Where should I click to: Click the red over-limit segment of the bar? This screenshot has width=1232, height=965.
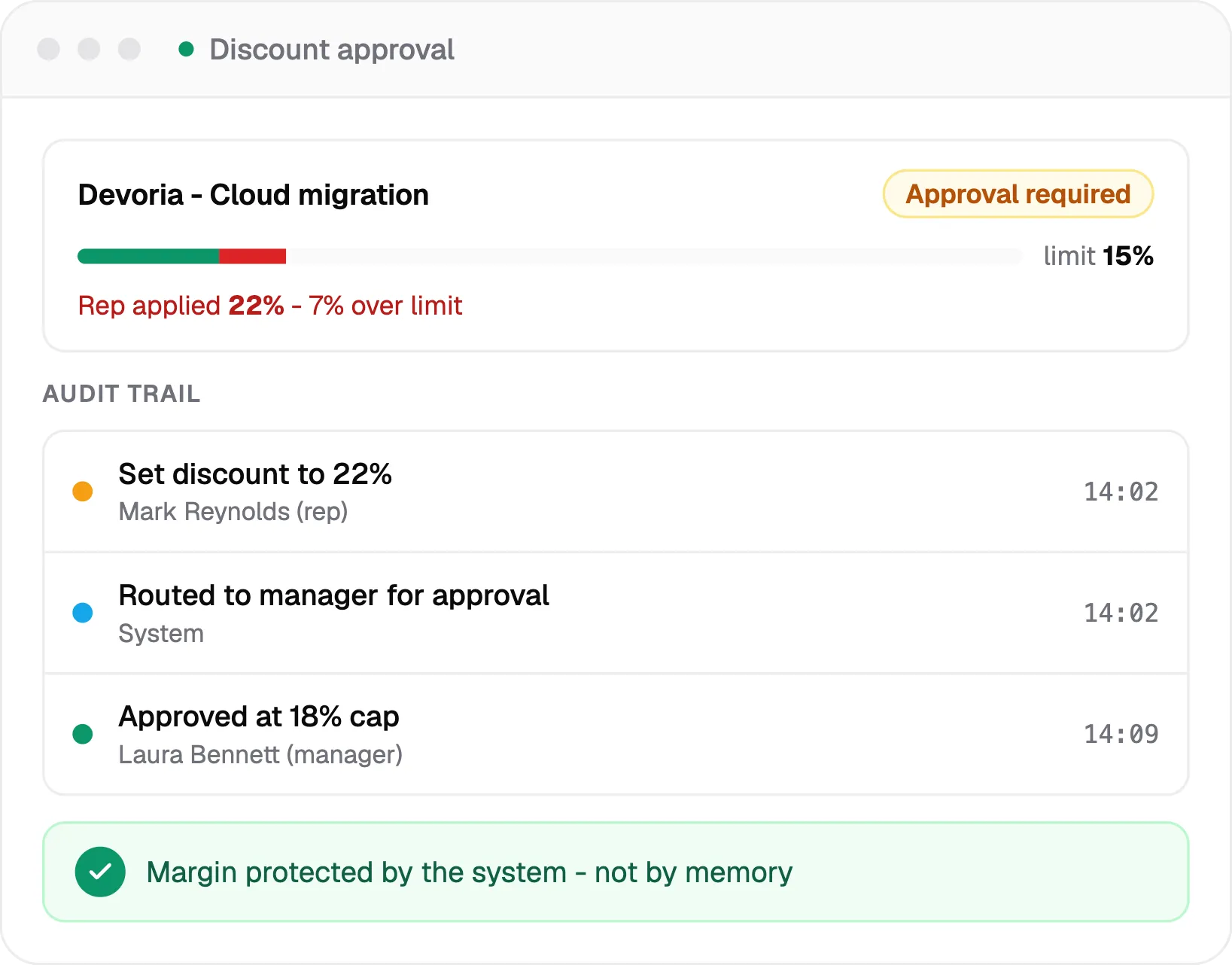(252, 256)
